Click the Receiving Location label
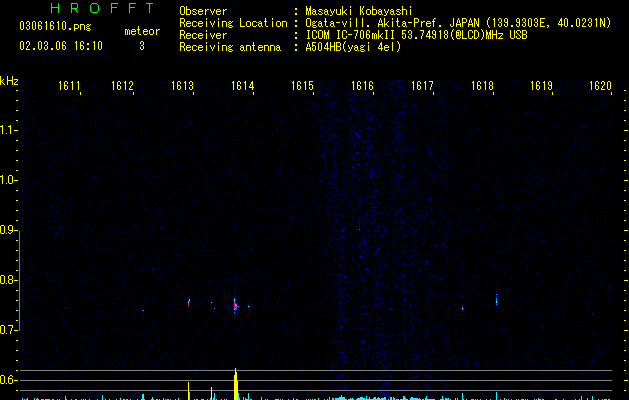Image resolution: width=629 pixels, height=400 pixels. pos(233,23)
